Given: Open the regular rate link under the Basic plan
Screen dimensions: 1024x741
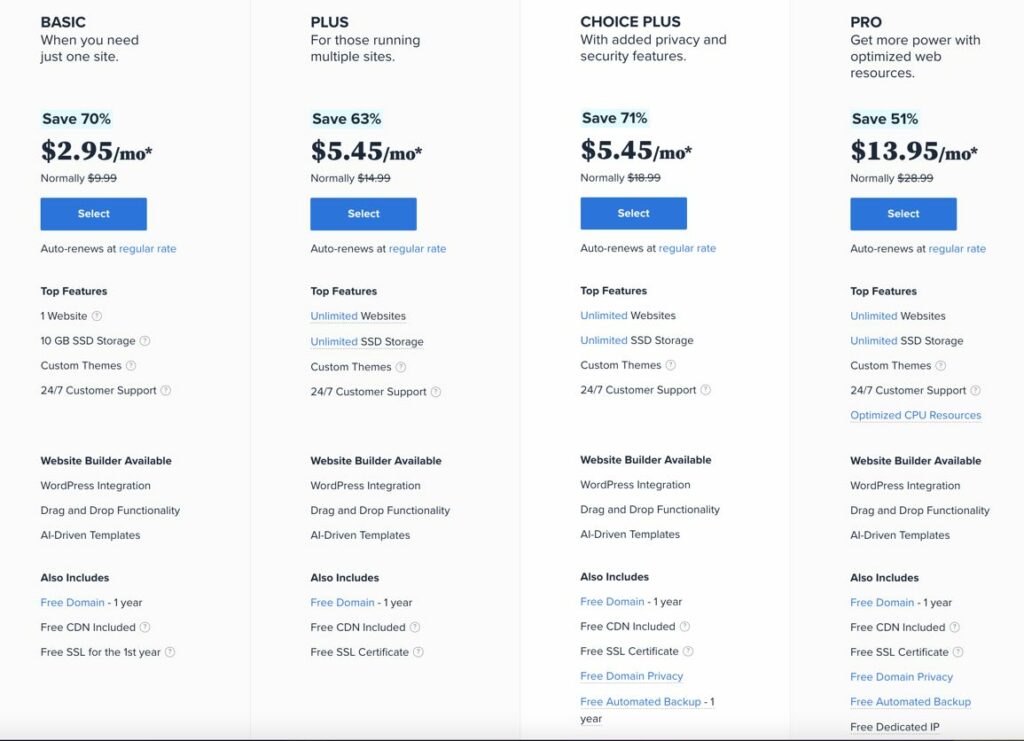Looking at the screenshot, I should (x=148, y=249).
